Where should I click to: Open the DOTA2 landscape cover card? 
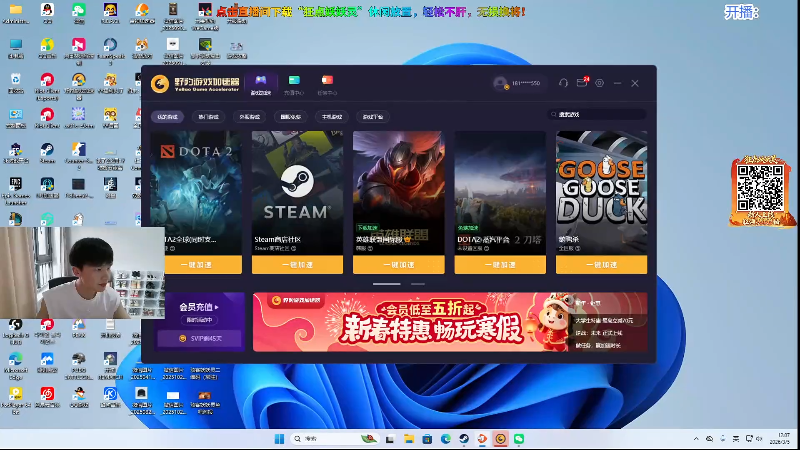[x=500, y=193]
